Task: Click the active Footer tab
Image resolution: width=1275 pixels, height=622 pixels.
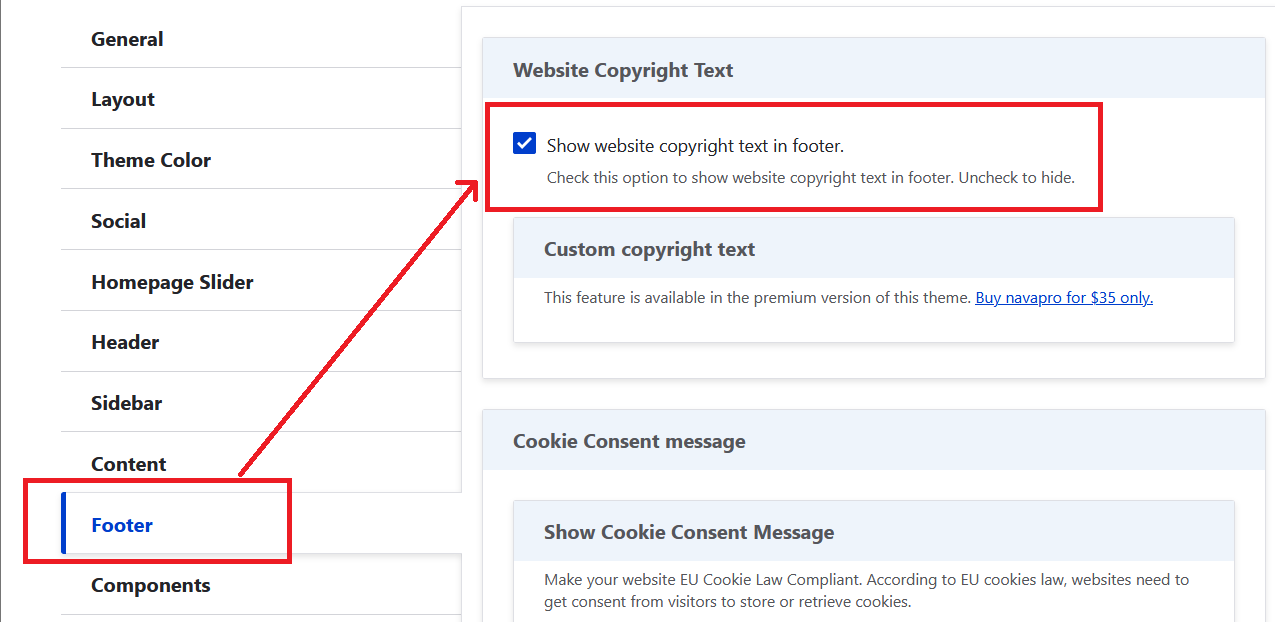Action: point(122,525)
